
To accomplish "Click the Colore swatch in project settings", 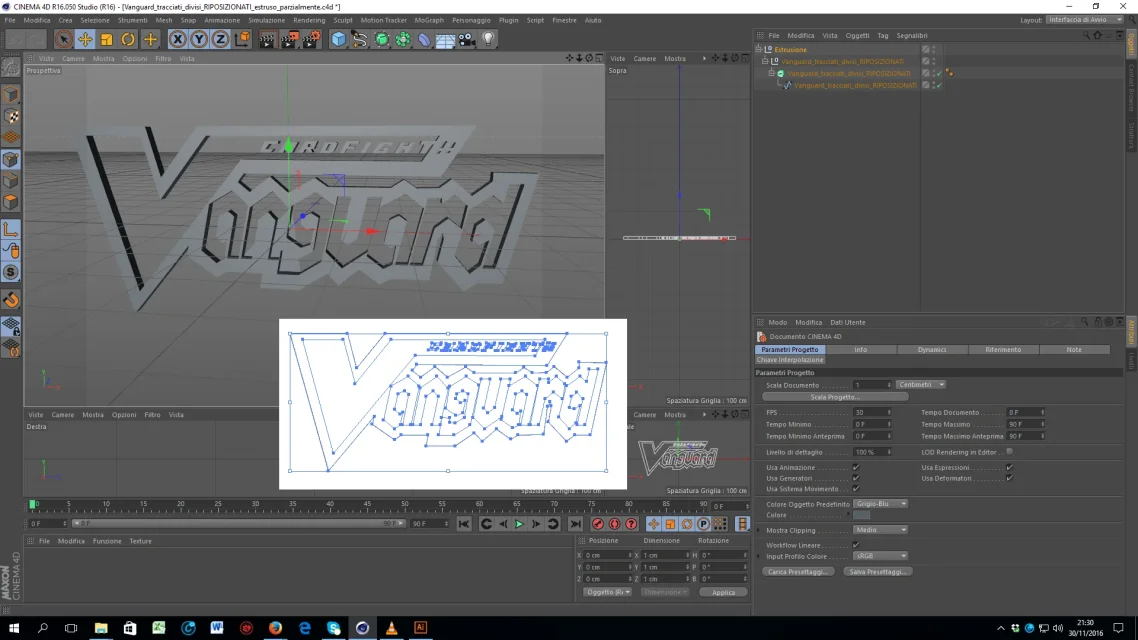I will pos(862,516).
